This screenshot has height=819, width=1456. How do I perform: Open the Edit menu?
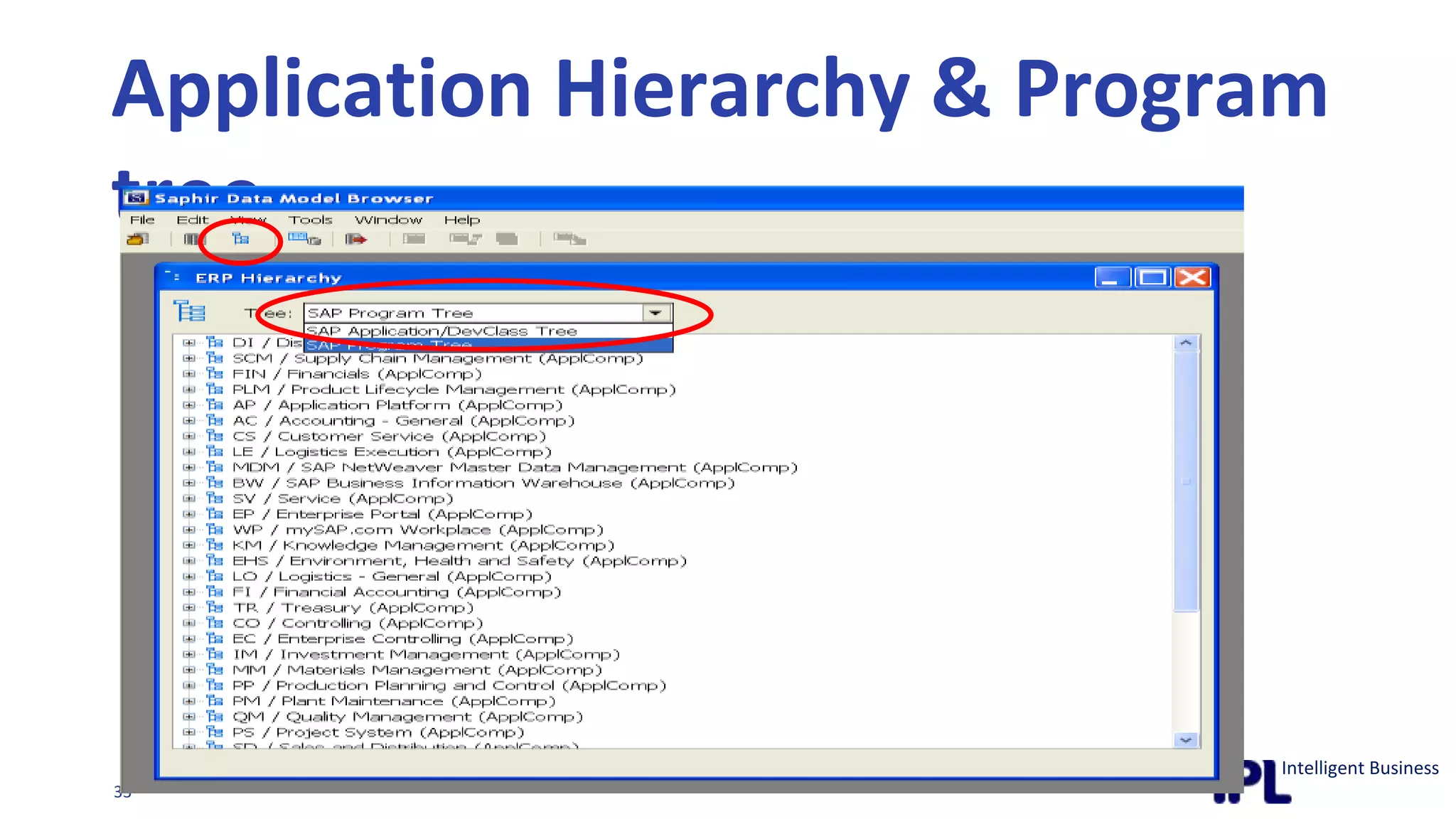click(193, 220)
